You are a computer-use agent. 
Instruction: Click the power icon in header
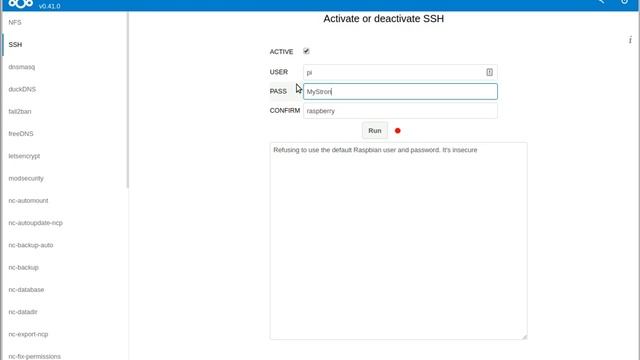click(x=624, y=2)
